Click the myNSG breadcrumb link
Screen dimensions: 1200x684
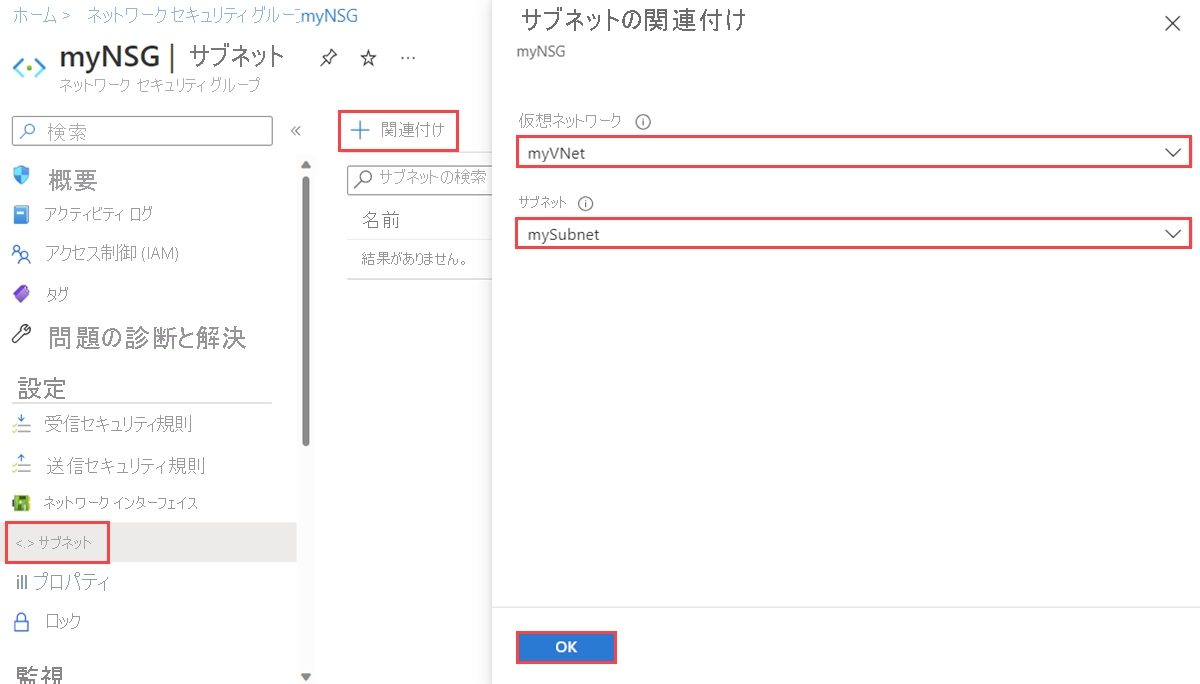pyautogui.click(x=329, y=16)
